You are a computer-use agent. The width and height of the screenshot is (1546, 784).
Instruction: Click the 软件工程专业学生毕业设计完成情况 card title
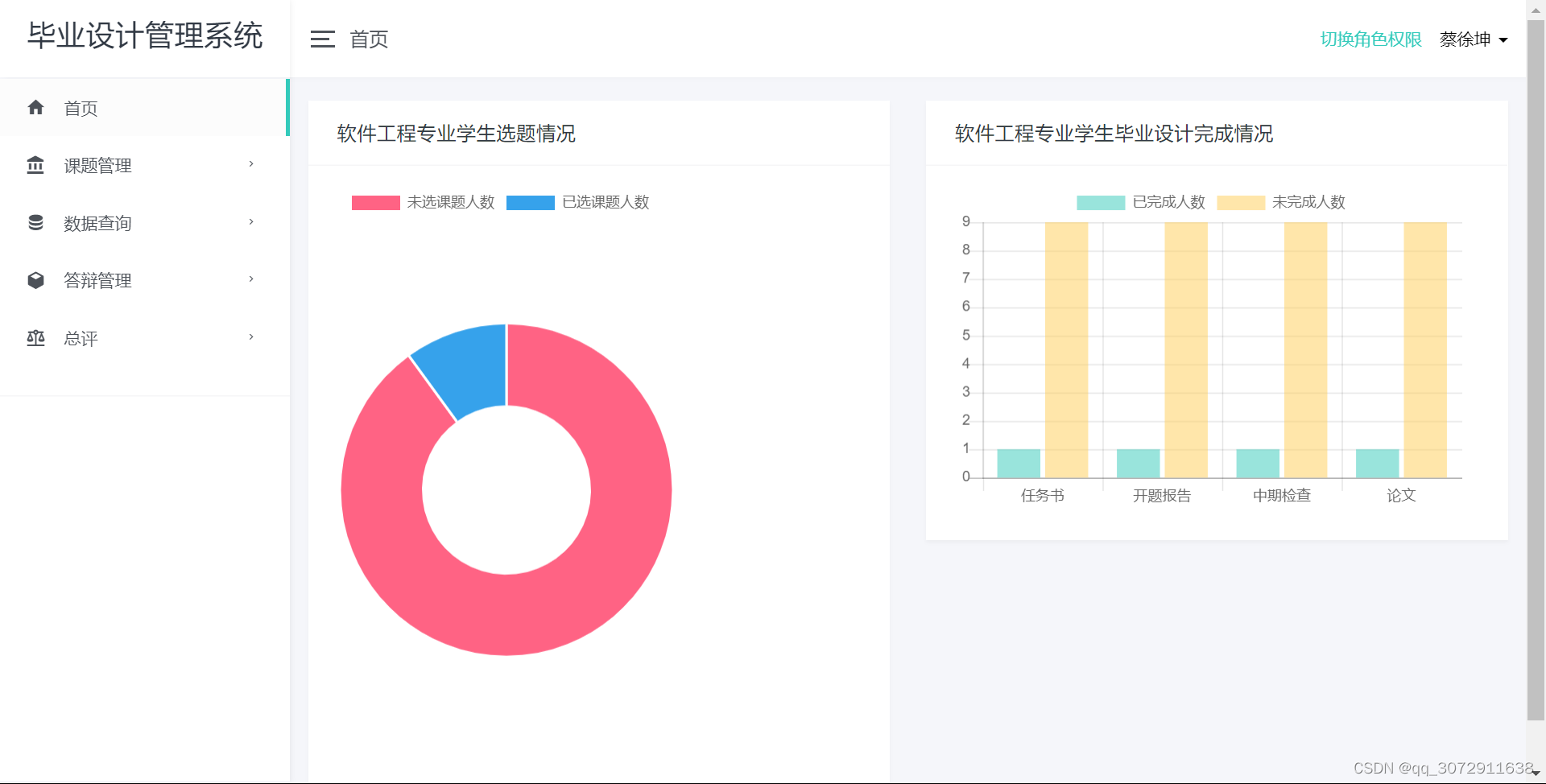1114,134
